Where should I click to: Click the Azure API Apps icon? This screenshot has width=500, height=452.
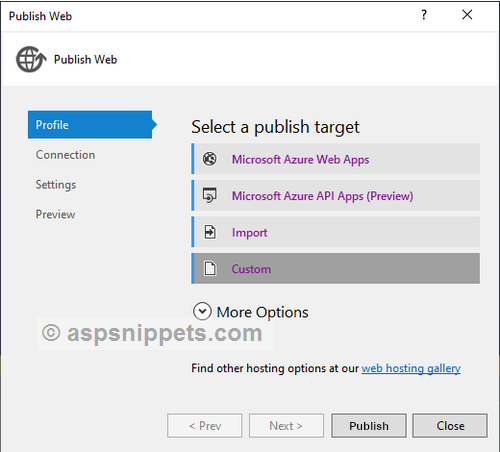210,195
